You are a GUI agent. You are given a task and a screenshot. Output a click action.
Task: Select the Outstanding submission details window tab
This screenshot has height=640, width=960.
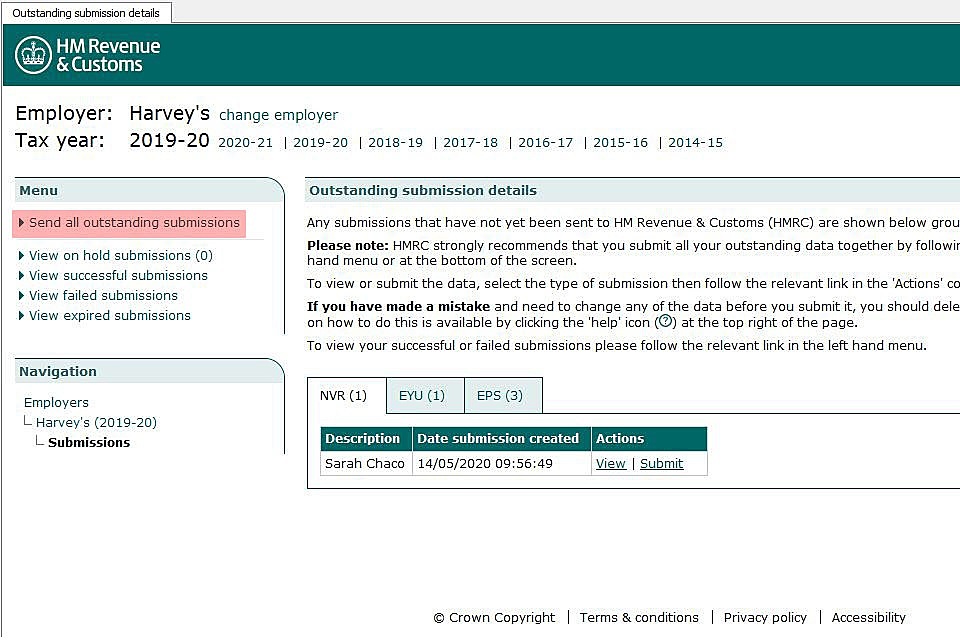click(x=86, y=12)
